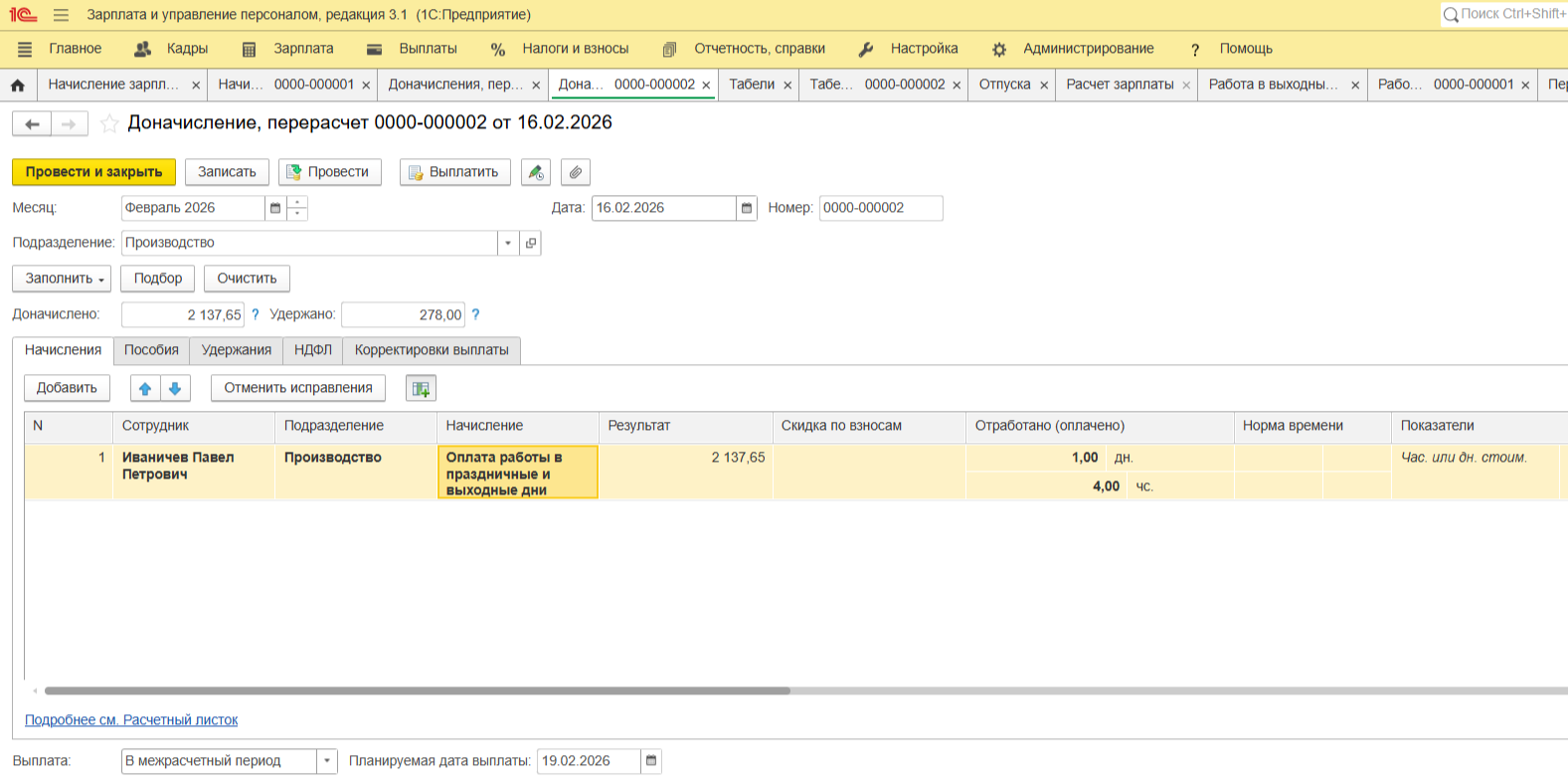Select the Начисления tab
The image size is (1568, 784).
(64, 350)
